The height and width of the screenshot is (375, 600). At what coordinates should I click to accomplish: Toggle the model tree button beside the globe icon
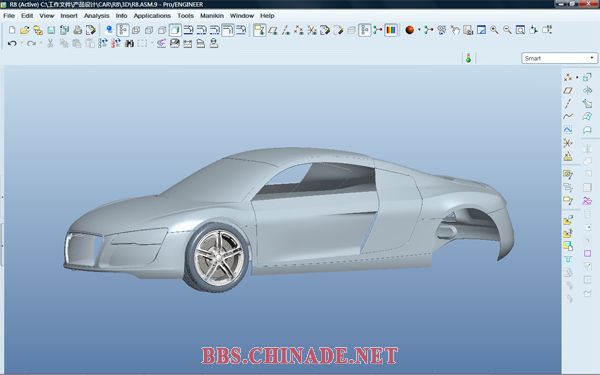tap(122, 30)
